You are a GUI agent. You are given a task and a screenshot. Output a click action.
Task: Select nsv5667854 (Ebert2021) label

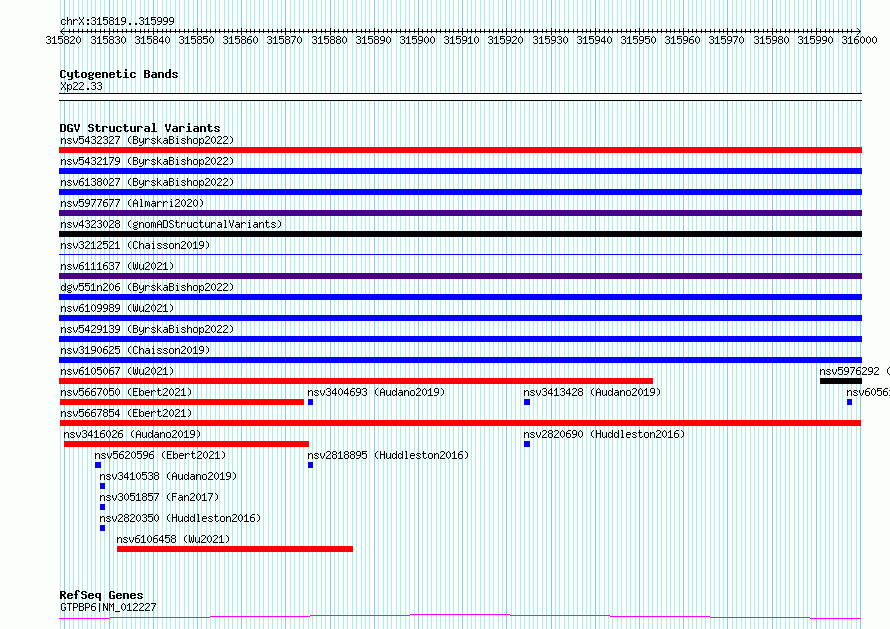pyautogui.click(x=126, y=413)
